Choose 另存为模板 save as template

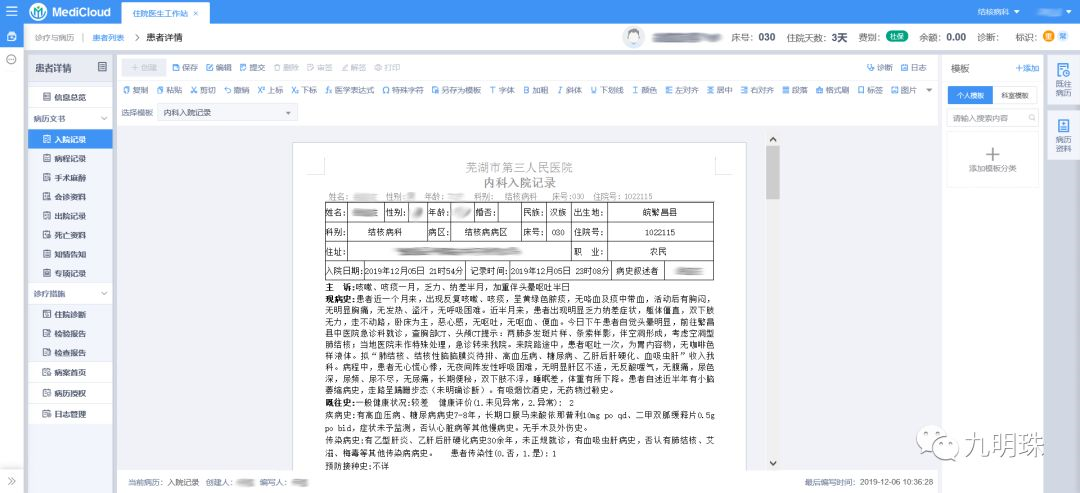click(457, 90)
